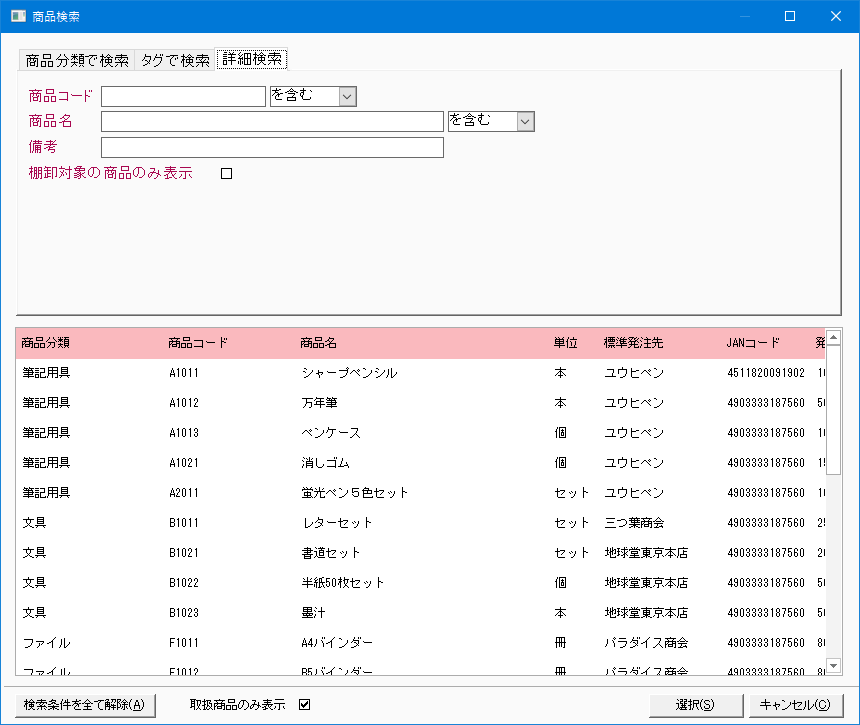Image resolution: width=860 pixels, height=725 pixels.
Task: Open the 商品名 を含む dropdown
Action: point(525,122)
